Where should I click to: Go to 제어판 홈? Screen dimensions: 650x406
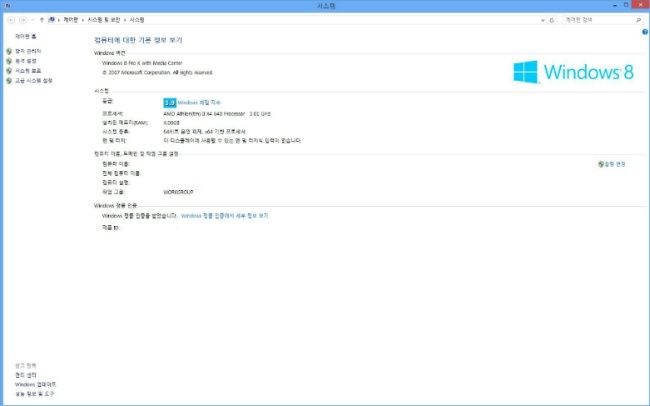coord(26,36)
